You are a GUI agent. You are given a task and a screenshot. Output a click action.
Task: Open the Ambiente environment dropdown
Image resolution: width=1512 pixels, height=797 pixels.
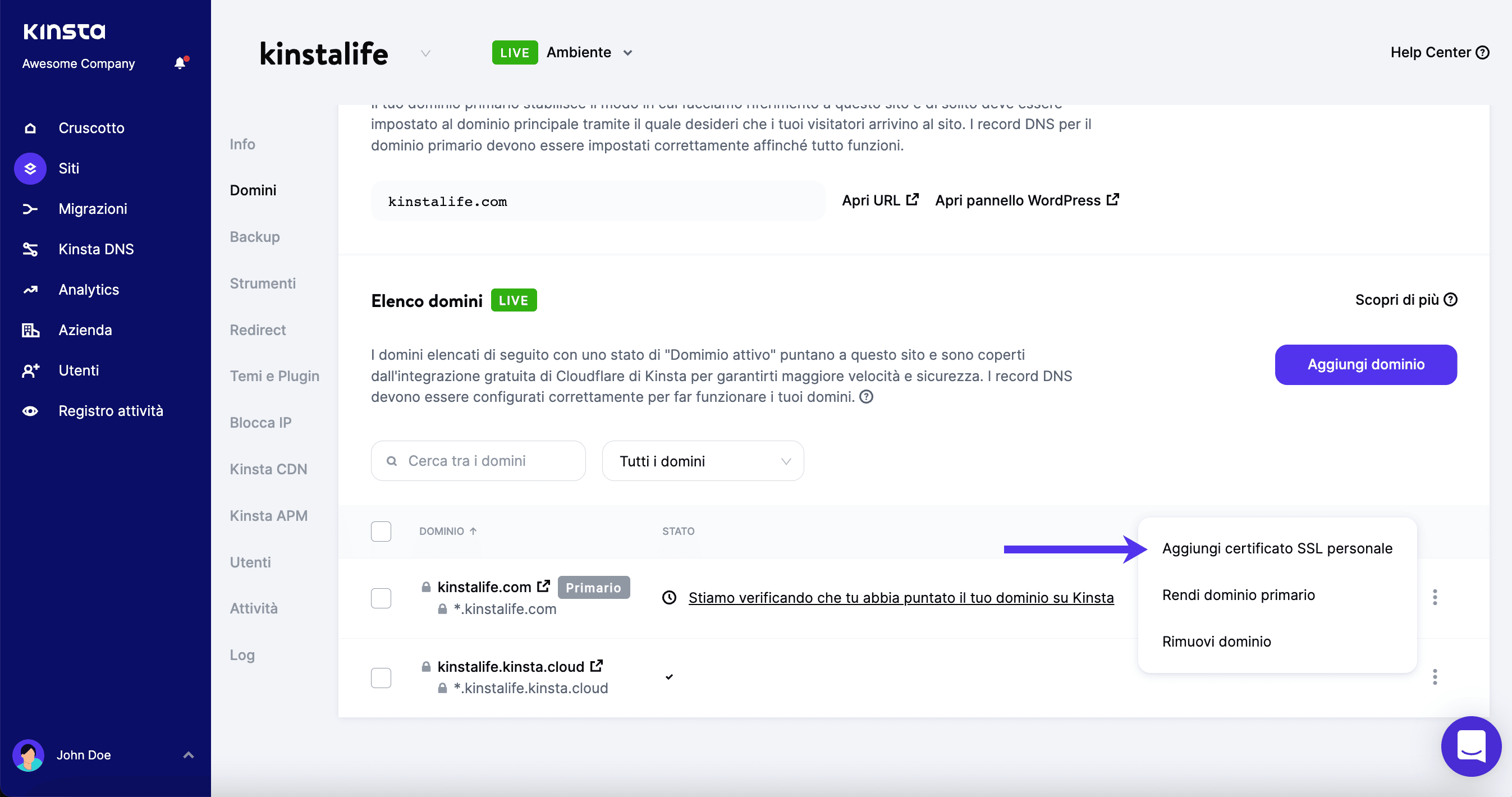(590, 52)
